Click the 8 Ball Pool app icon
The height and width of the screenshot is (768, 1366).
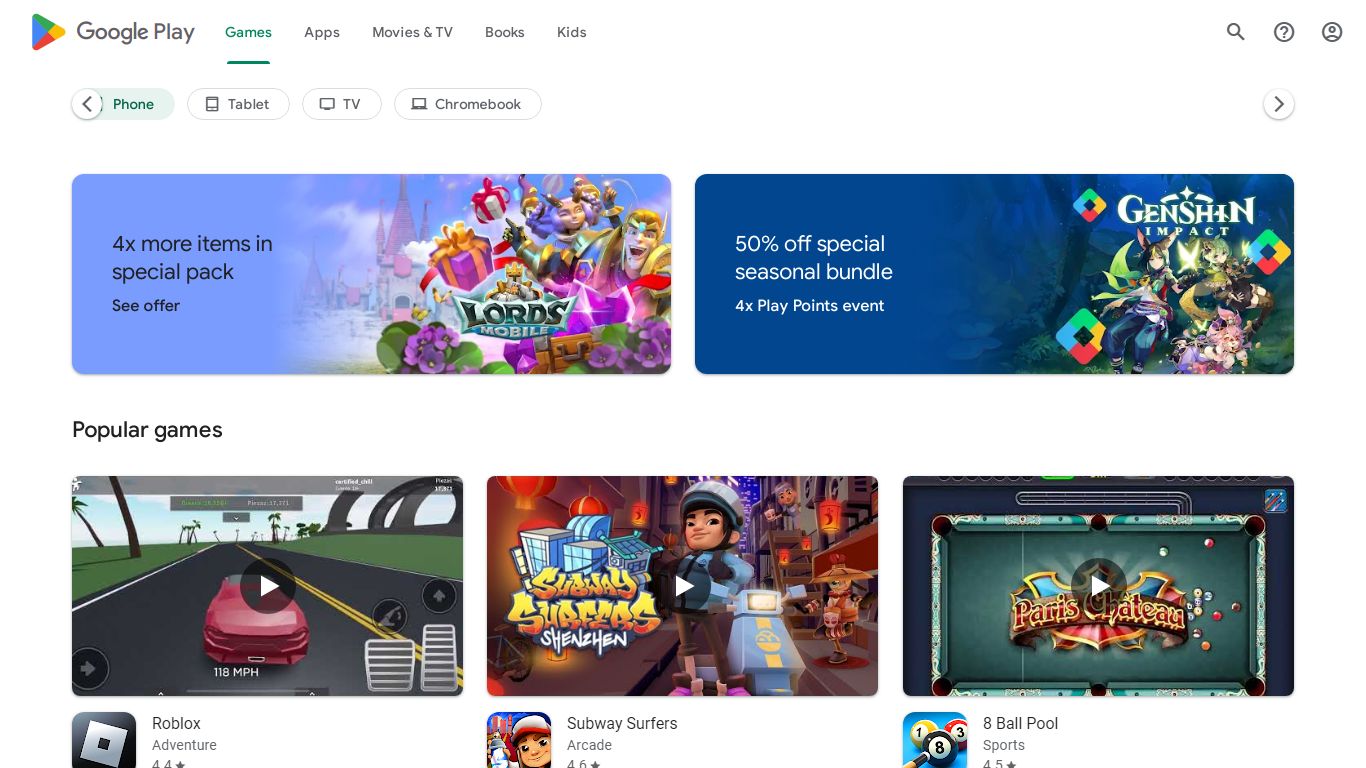[935, 740]
